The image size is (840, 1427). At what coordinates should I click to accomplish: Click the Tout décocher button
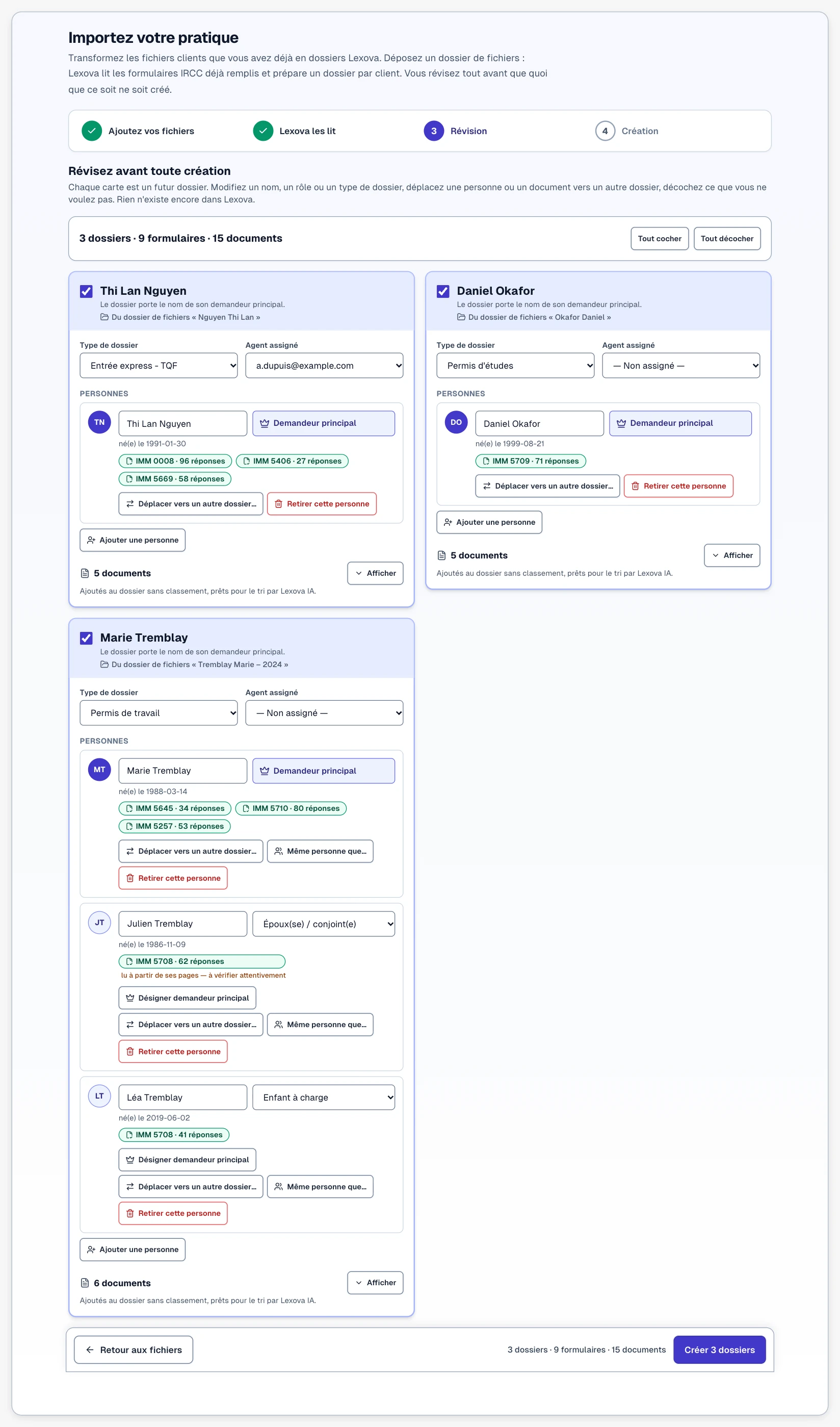(x=727, y=238)
